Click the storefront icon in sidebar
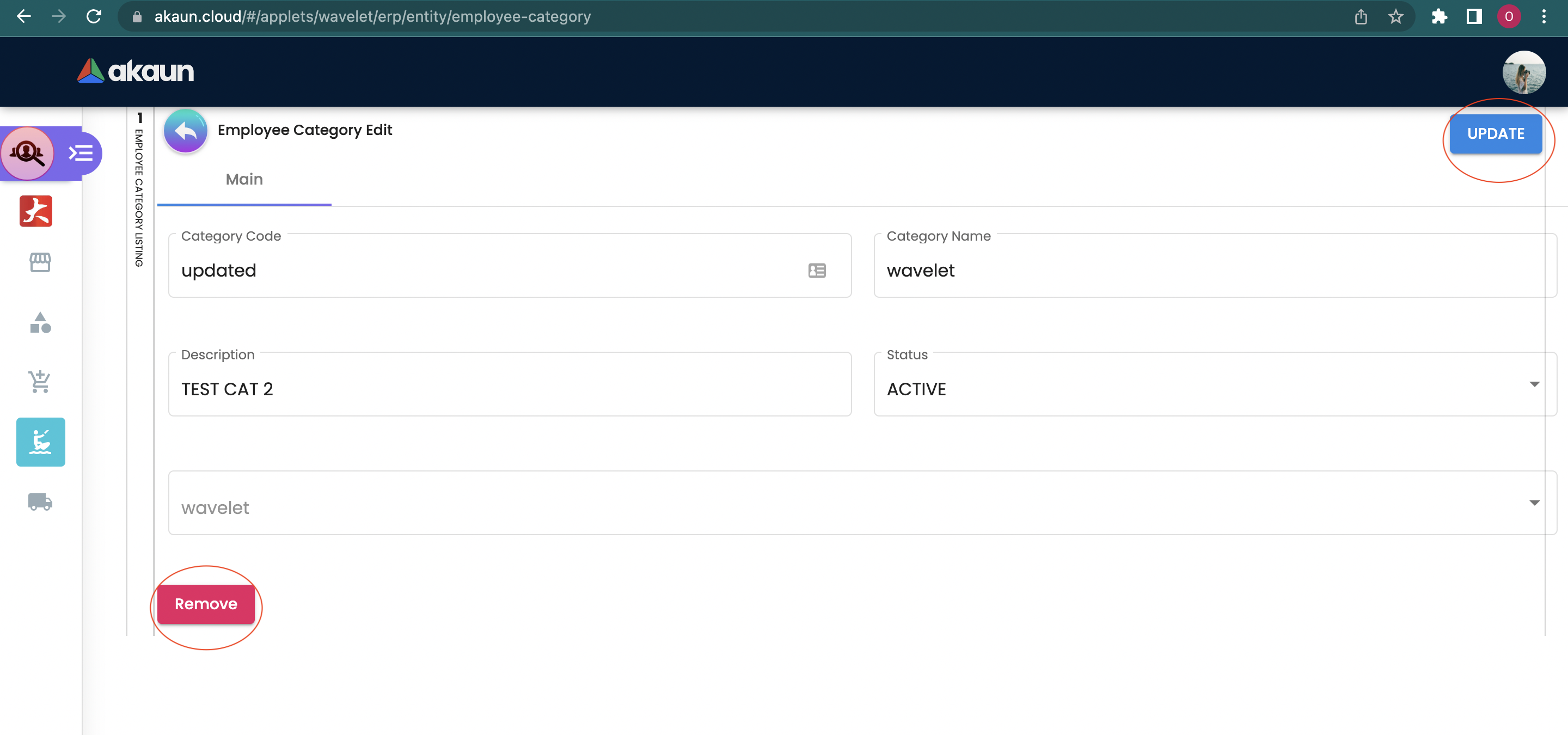The height and width of the screenshot is (735, 1568). pos(40,262)
